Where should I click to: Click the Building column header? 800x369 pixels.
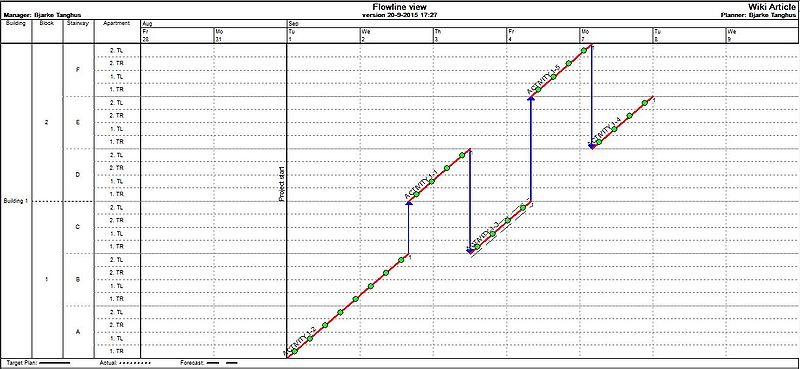(16, 23)
